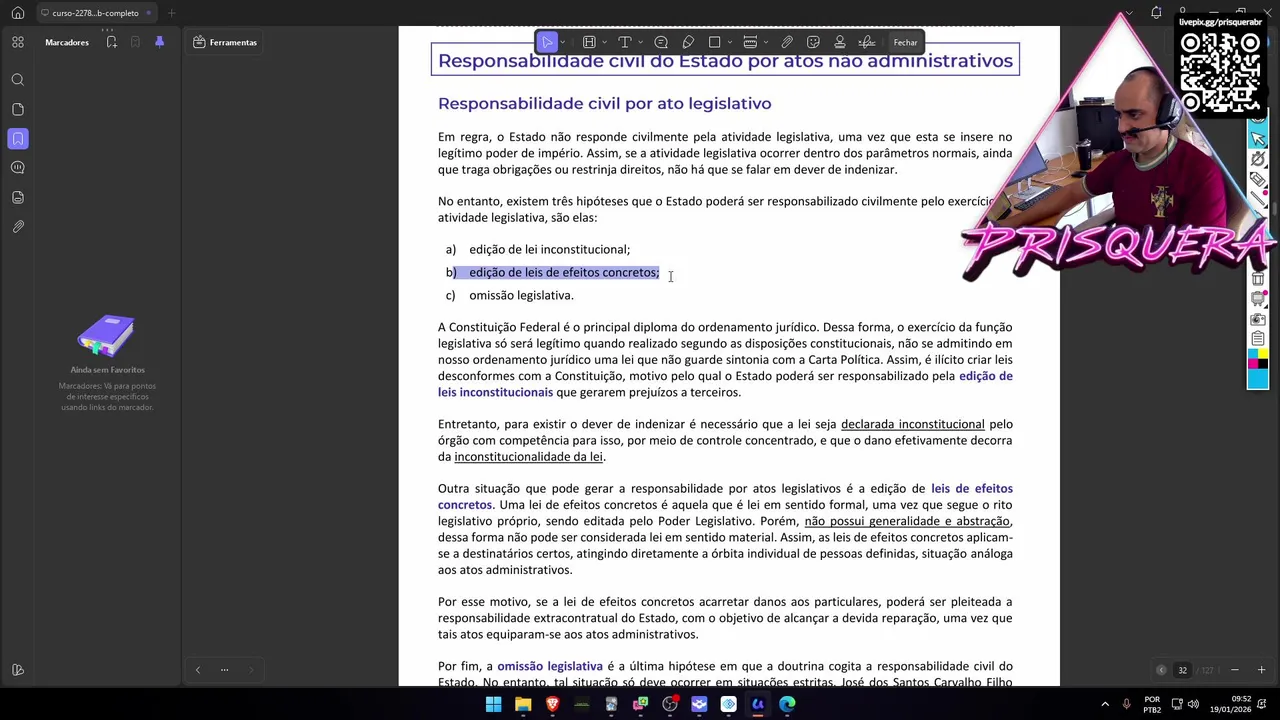This screenshot has height=720, width=1280.
Task: Open the attachments sidebar panel
Action: 18,227
